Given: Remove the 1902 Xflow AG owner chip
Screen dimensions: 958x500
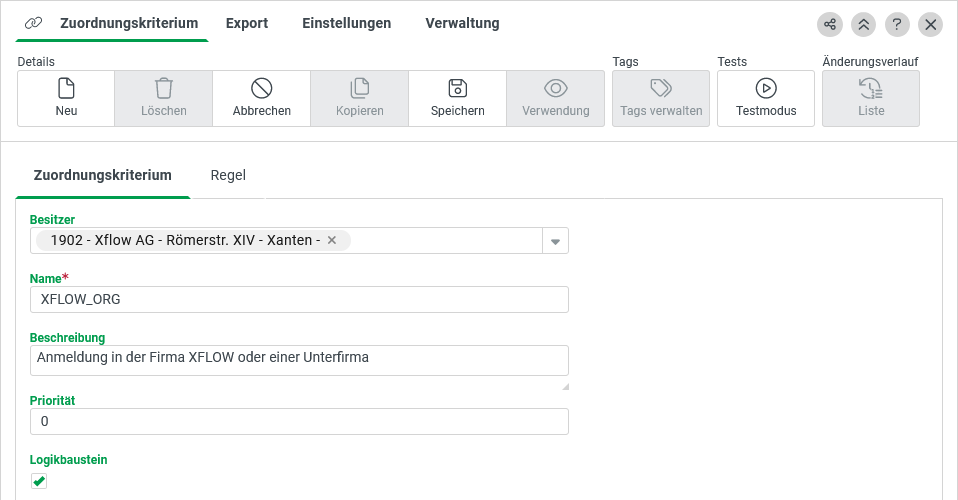Looking at the screenshot, I should pyautogui.click(x=333, y=240).
